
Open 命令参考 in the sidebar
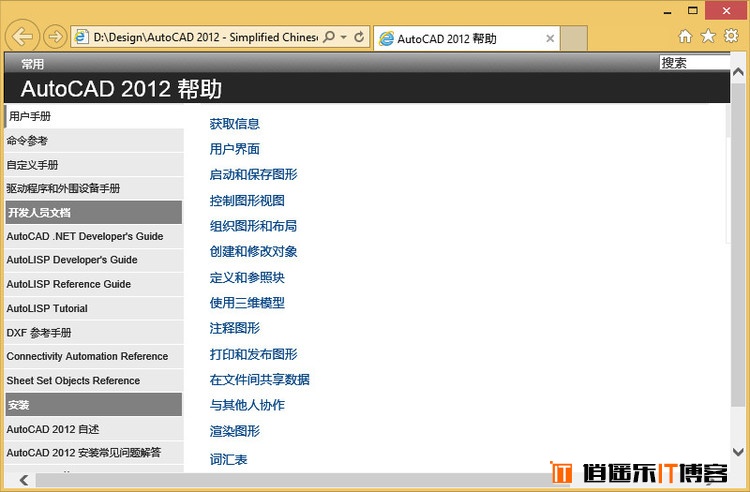click(94, 141)
